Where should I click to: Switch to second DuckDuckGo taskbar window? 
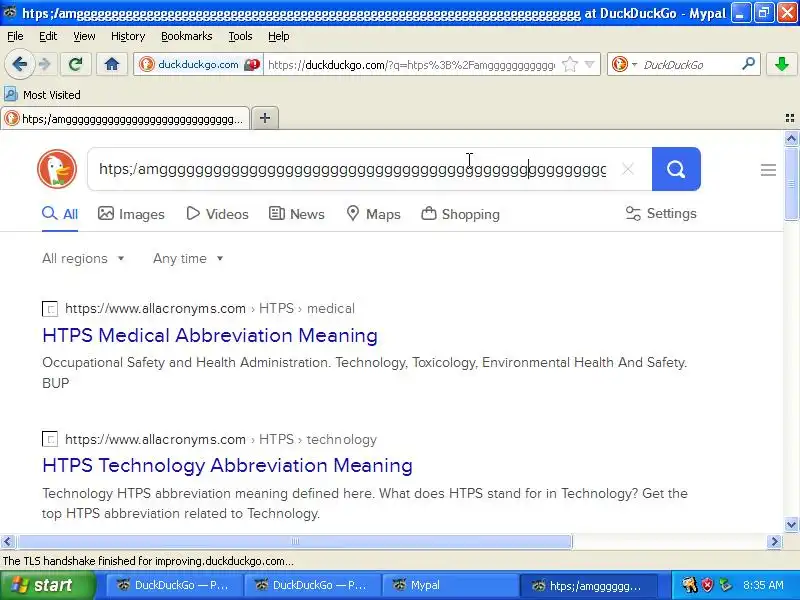[312, 585]
